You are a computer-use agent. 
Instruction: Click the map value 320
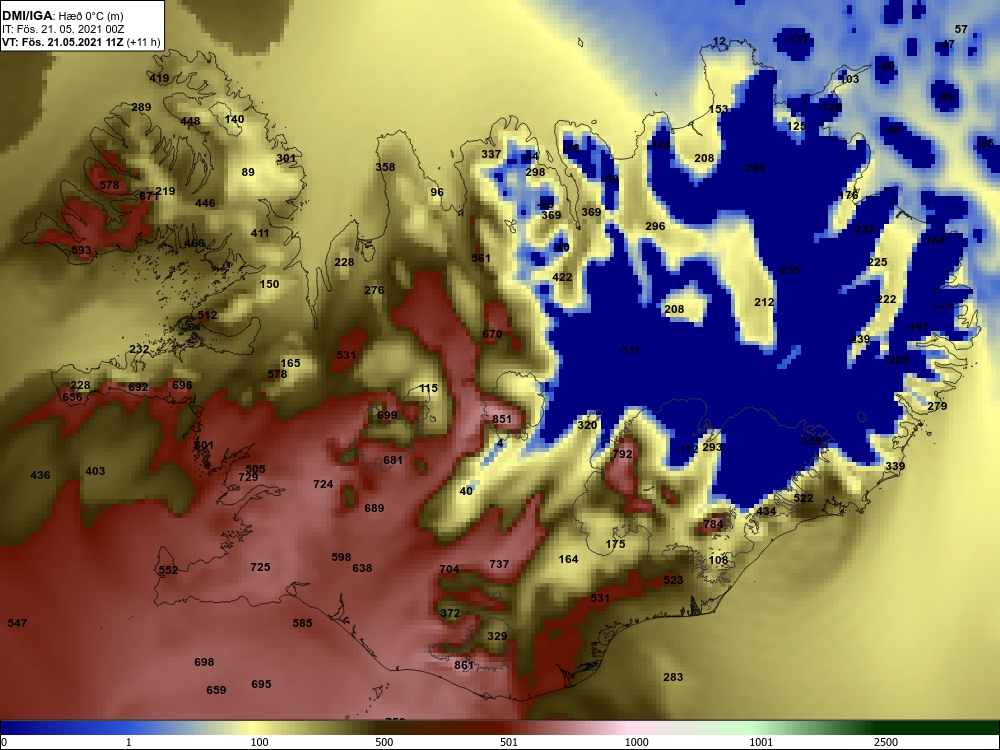pyautogui.click(x=587, y=425)
